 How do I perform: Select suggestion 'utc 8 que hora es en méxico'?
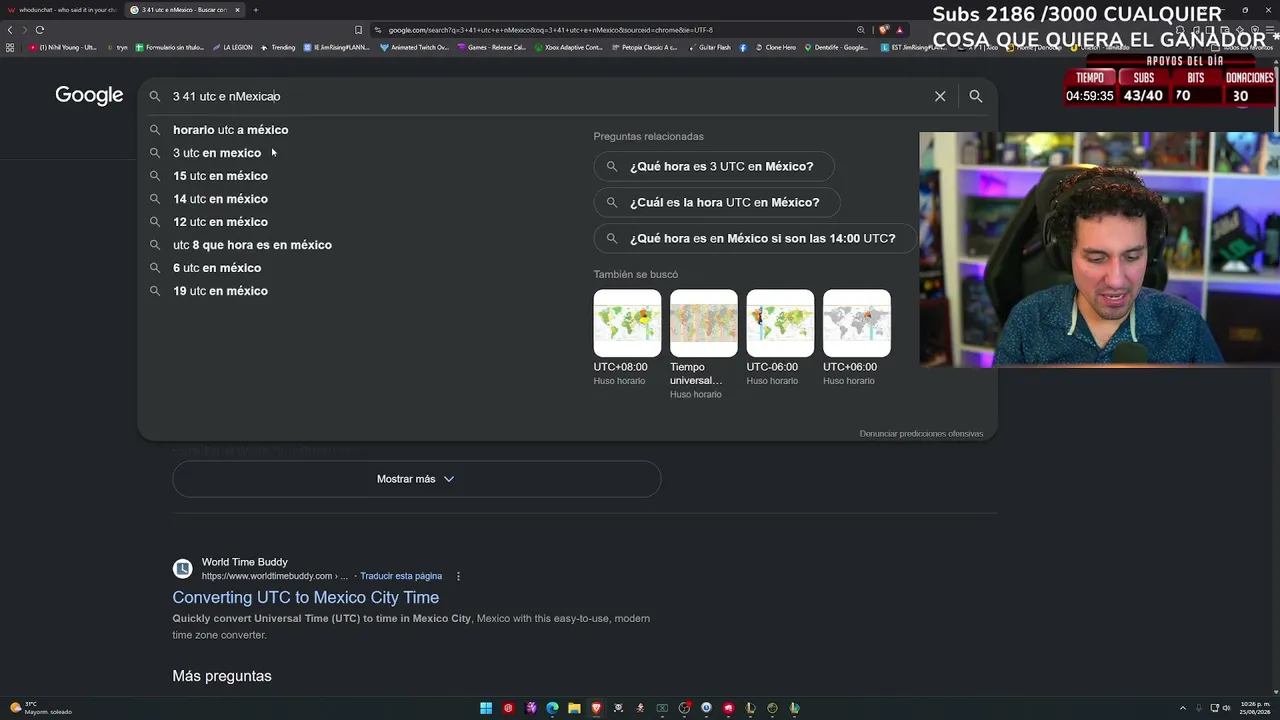[x=252, y=245]
